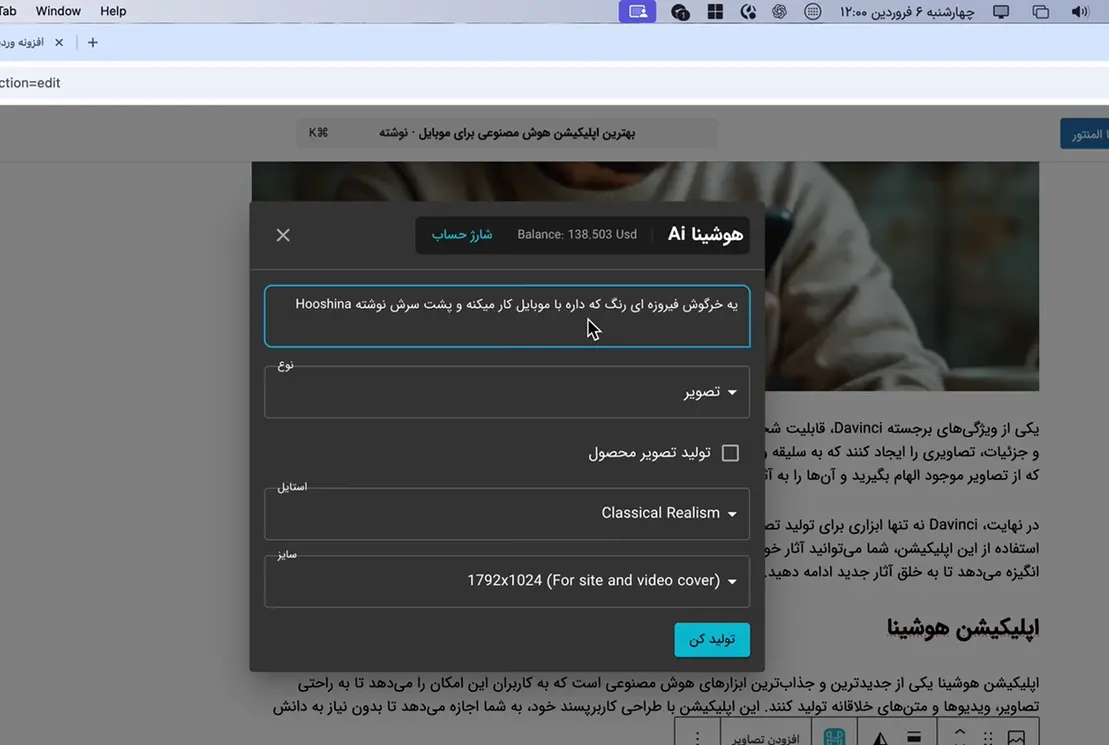
Task: Click the Persian date and time
Action: pyautogui.click(x=907, y=12)
